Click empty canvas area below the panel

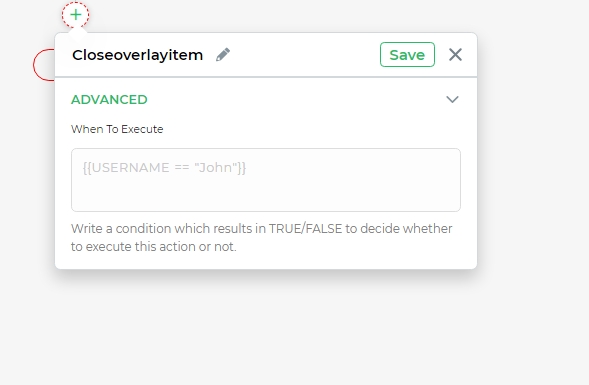(266, 327)
